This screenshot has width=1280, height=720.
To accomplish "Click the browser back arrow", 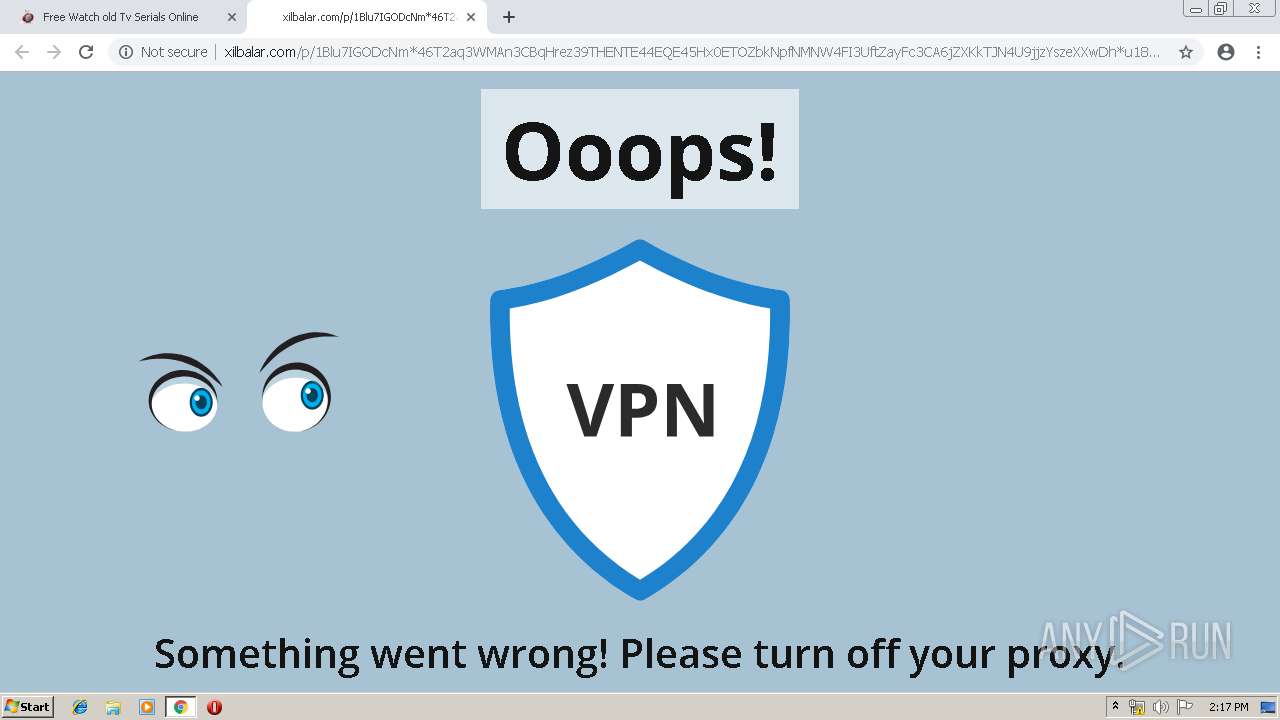I will tap(22, 52).
